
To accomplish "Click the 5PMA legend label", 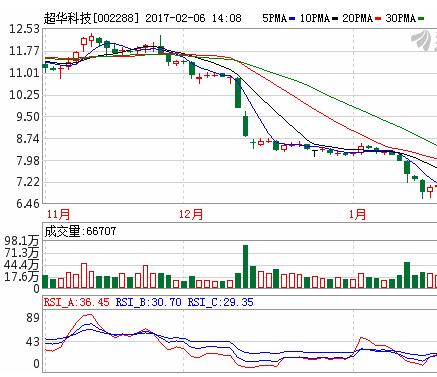I will tap(275, 18).
